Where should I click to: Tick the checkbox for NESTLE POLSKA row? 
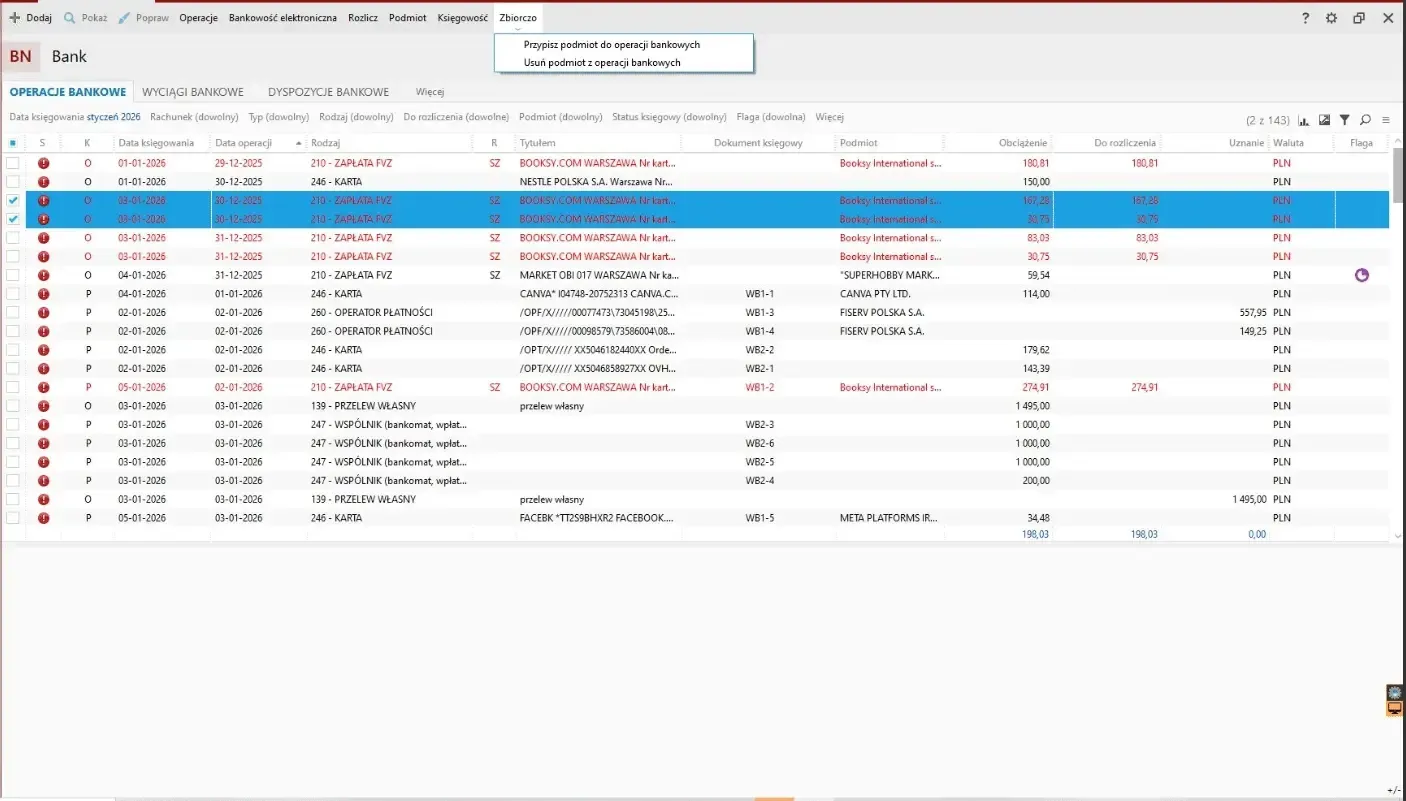tap(13, 182)
